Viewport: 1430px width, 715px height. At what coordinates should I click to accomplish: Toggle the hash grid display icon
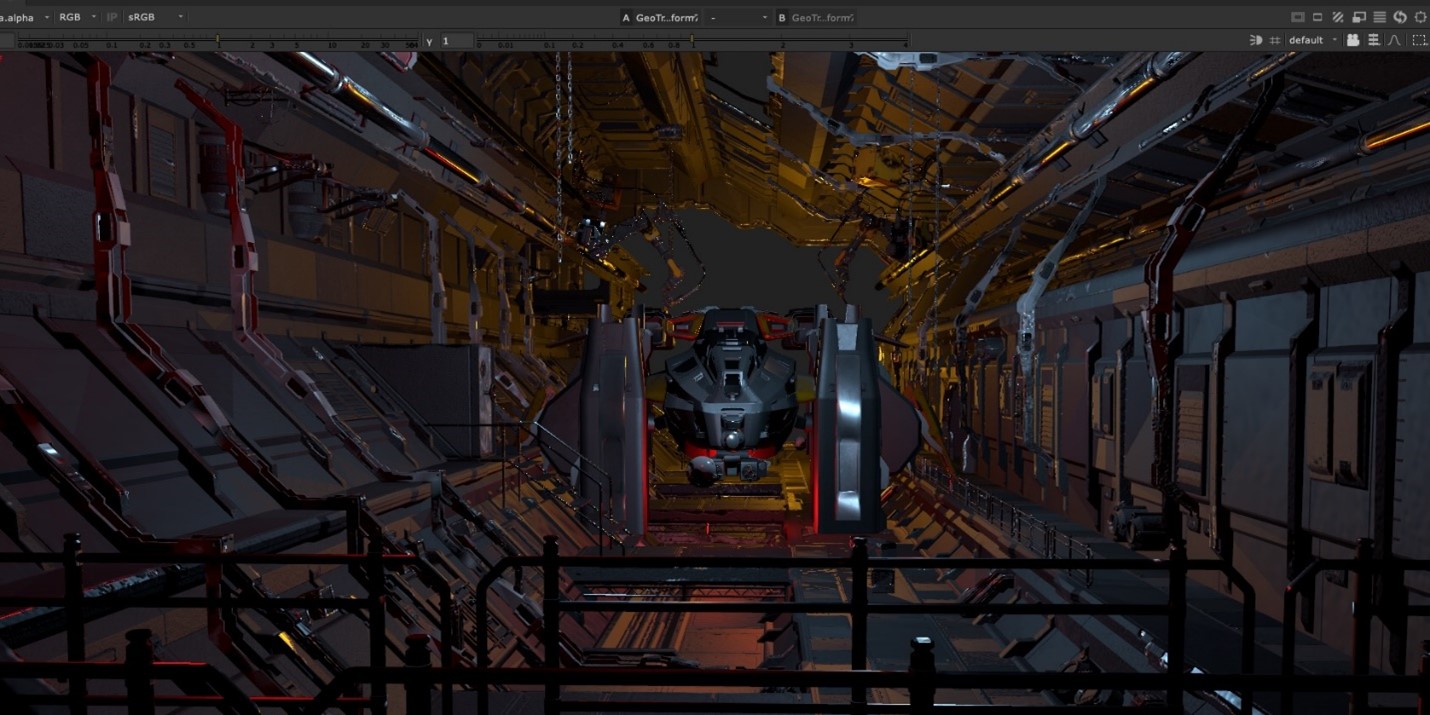click(x=1275, y=40)
